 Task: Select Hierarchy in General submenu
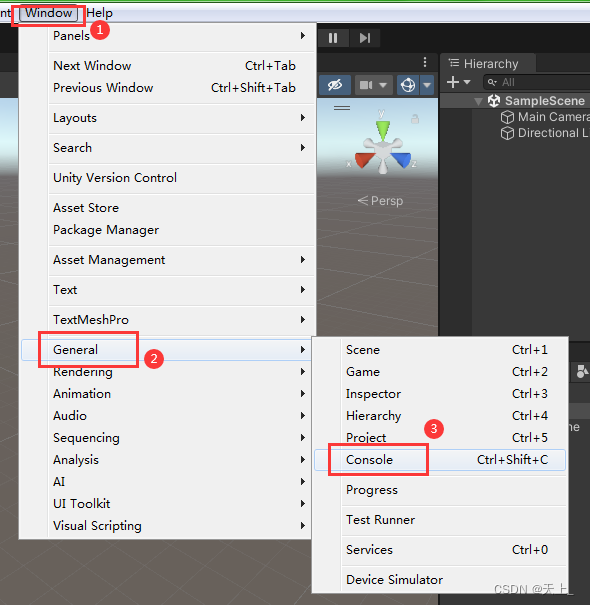click(440, 416)
